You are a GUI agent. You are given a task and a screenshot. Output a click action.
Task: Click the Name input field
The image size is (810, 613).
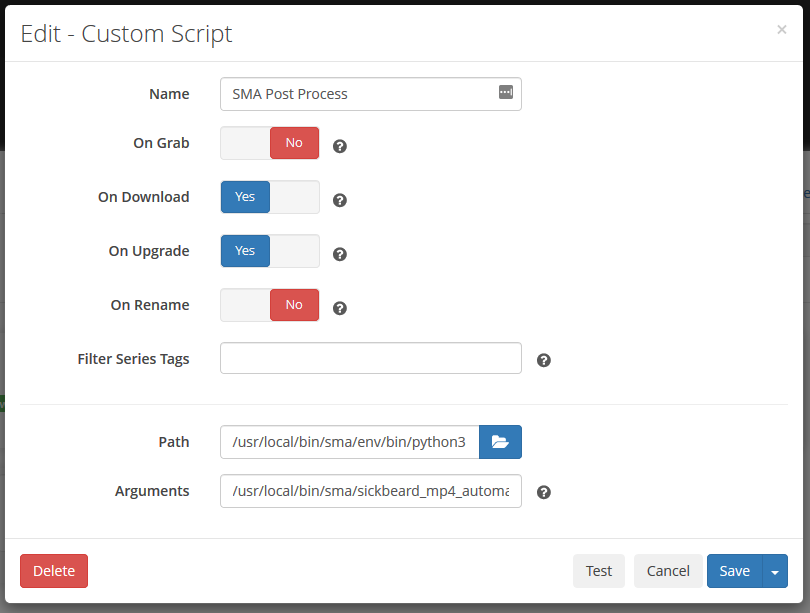pyautogui.click(x=355, y=93)
